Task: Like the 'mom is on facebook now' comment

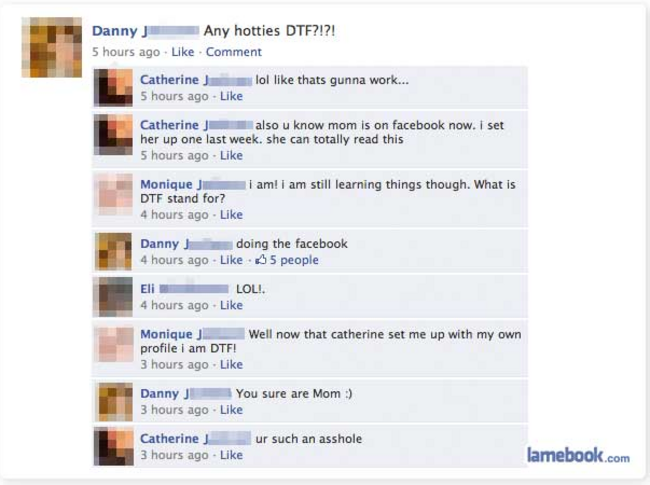Action: tap(231, 155)
